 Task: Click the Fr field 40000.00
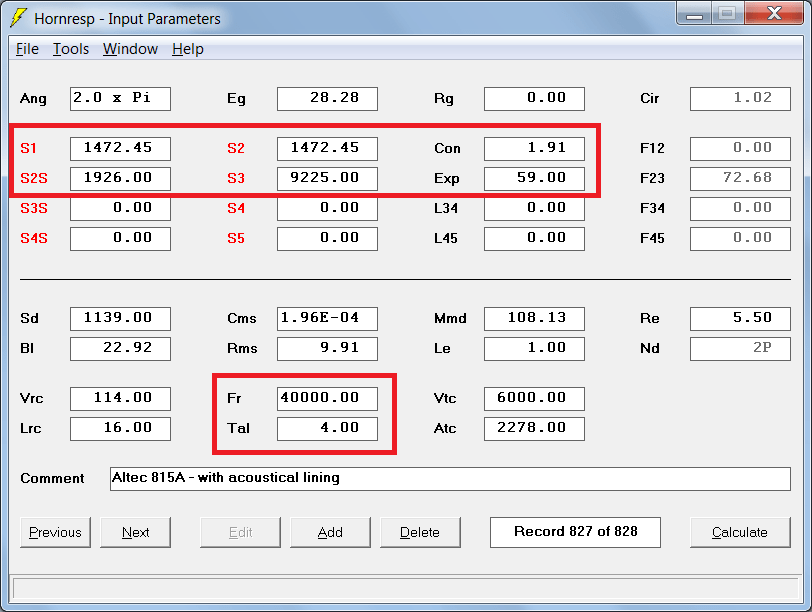coord(327,399)
